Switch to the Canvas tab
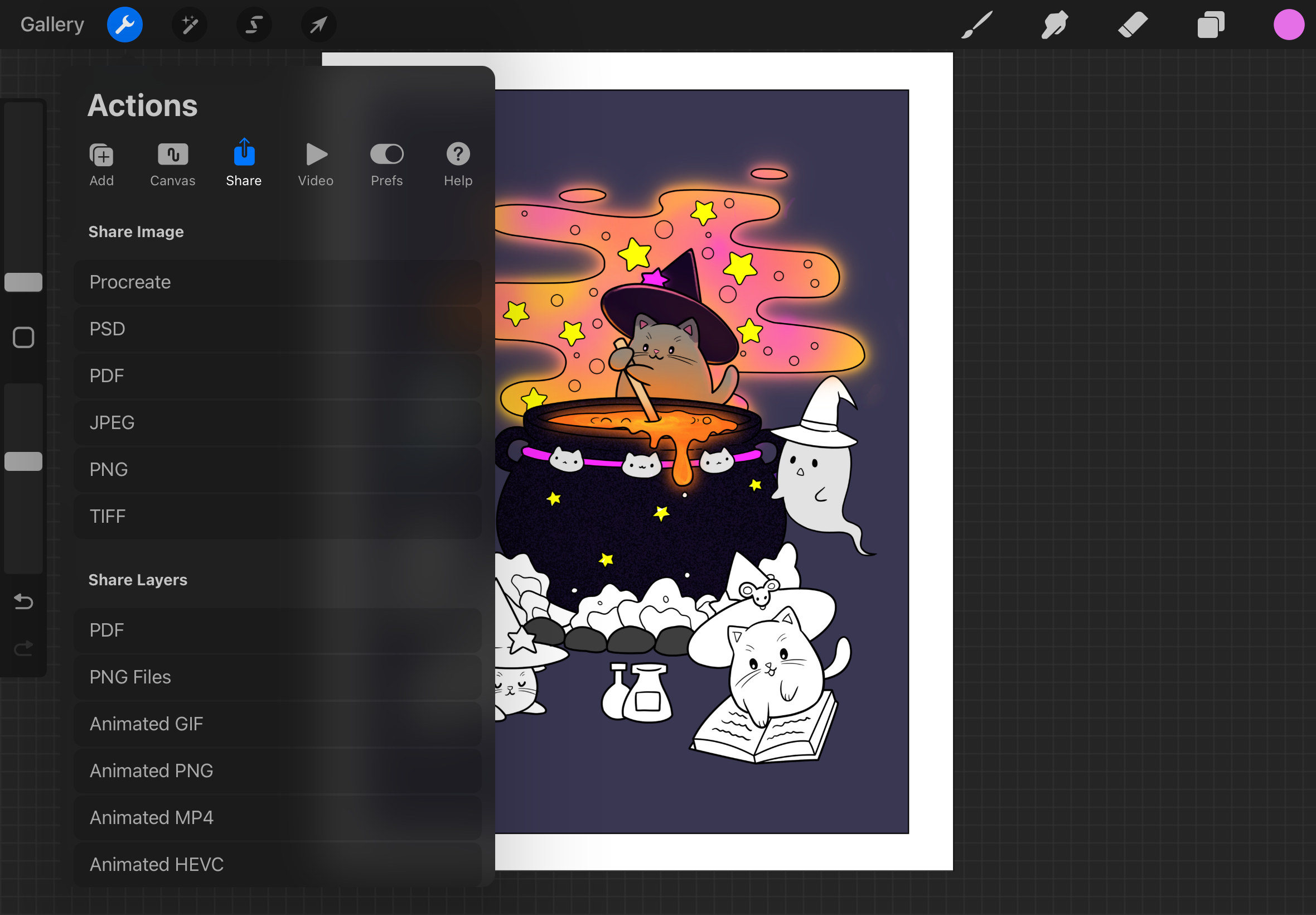Screen dimensions: 1316x915 tap(172, 164)
